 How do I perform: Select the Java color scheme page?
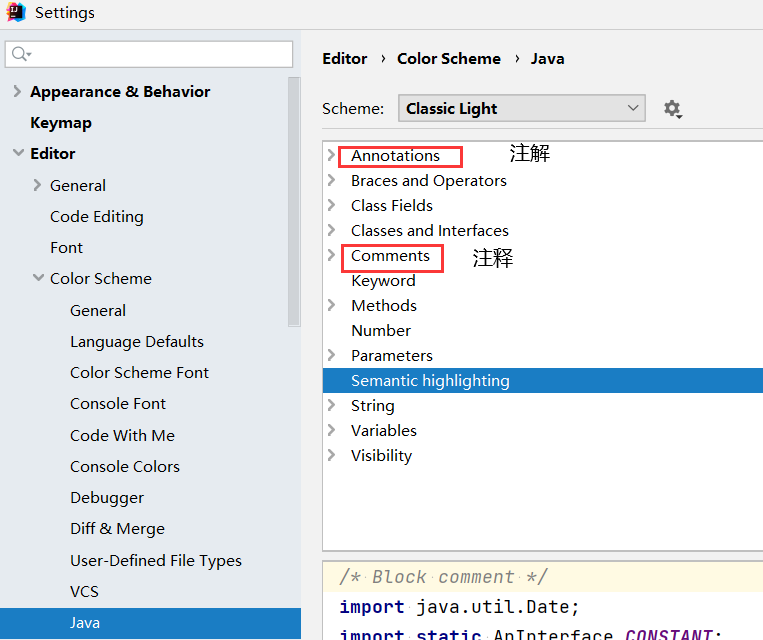click(85, 623)
